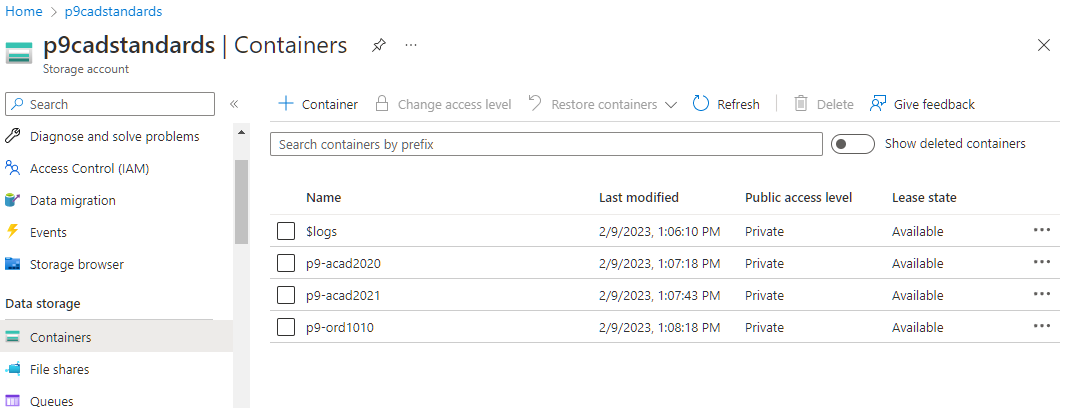Open more options for p9-ord1010 row
The height and width of the screenshot is (408, 1070).
coord(1041,326)
